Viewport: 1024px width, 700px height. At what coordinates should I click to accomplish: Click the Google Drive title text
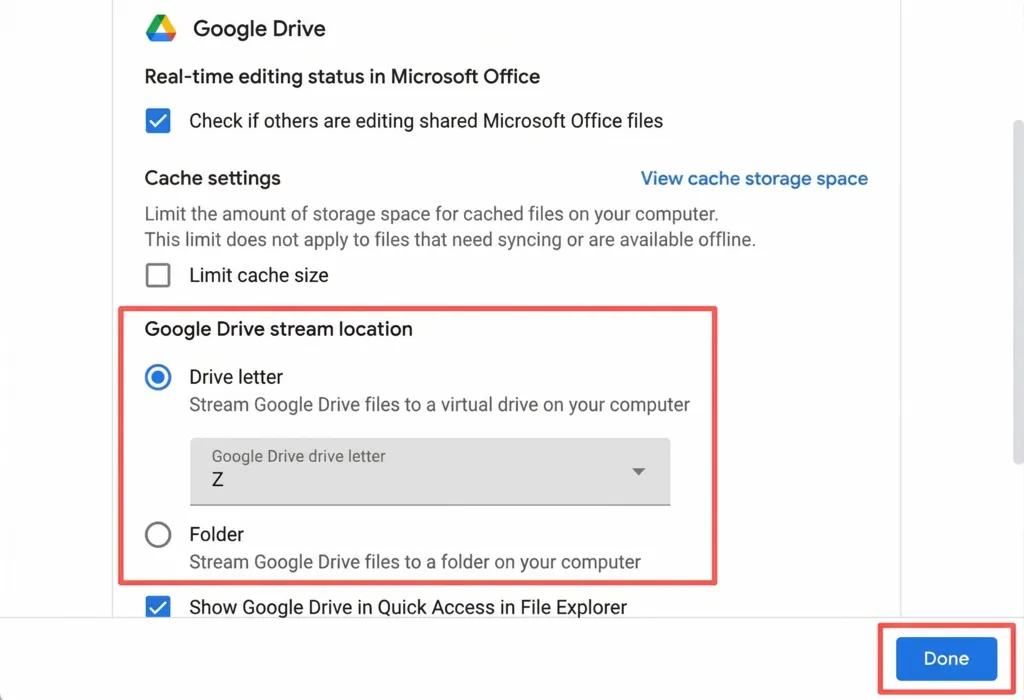[259, 28]
